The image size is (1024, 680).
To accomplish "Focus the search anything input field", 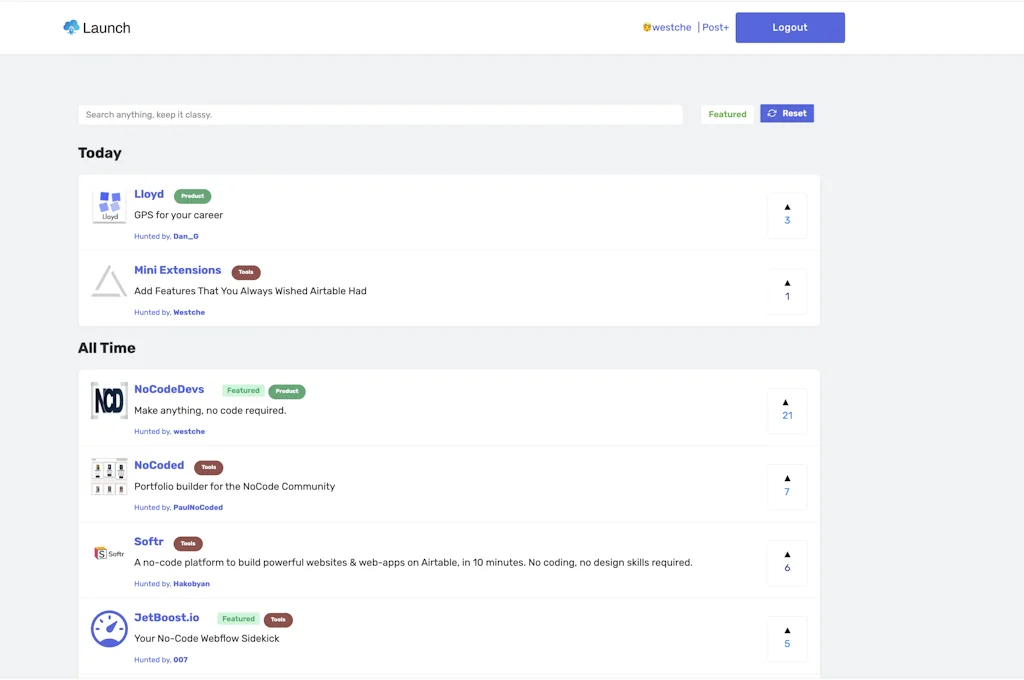I will pos(380,115).
